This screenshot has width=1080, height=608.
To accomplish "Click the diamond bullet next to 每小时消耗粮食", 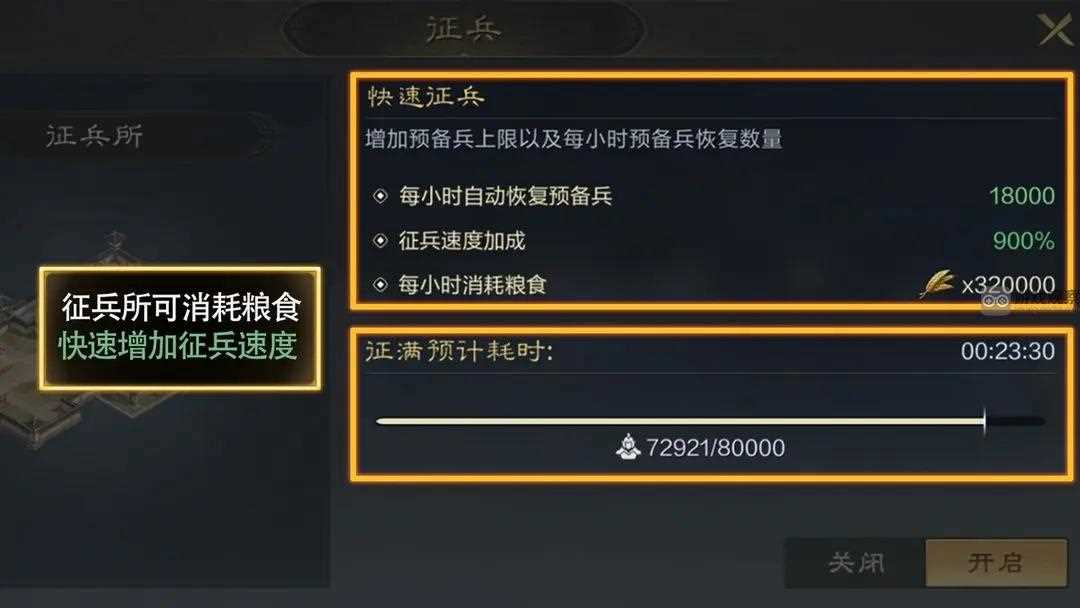I will coord(380,284).
